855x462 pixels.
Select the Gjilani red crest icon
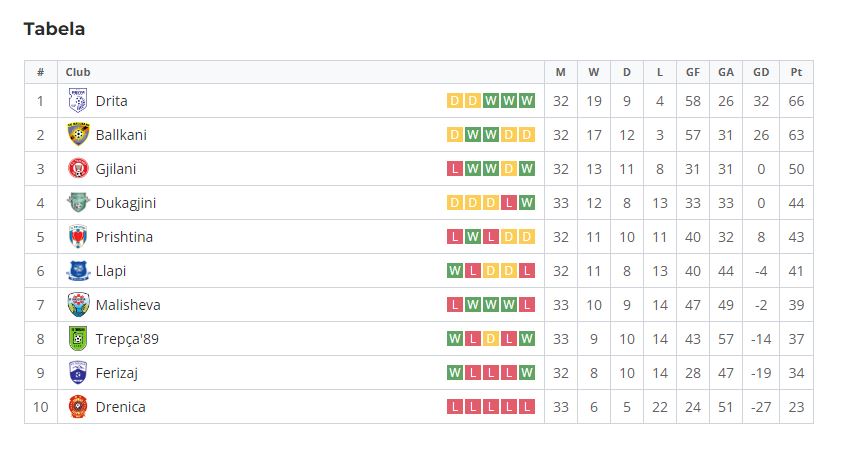78,169
